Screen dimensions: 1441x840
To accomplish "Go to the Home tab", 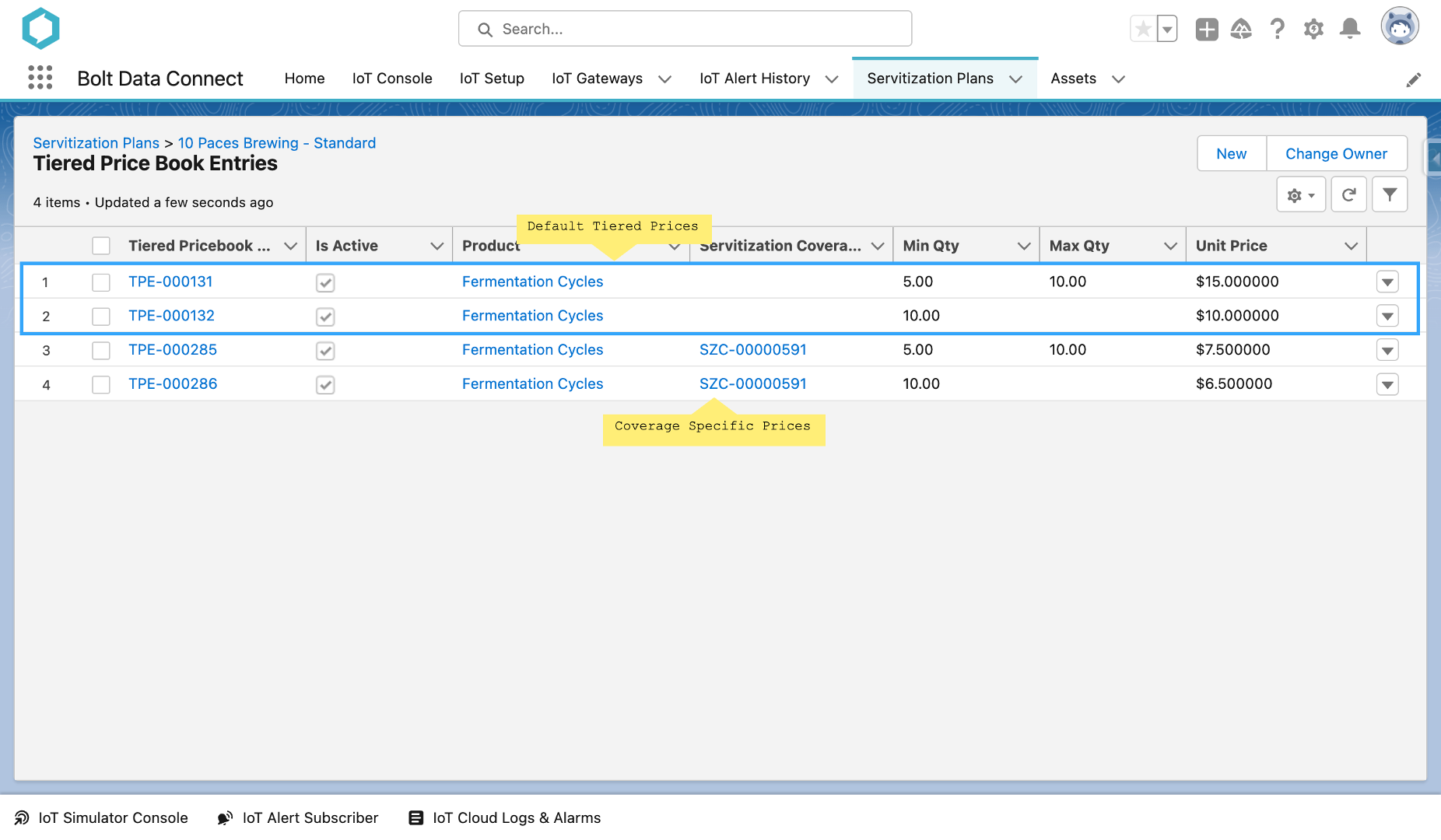I will click(304, 79).
